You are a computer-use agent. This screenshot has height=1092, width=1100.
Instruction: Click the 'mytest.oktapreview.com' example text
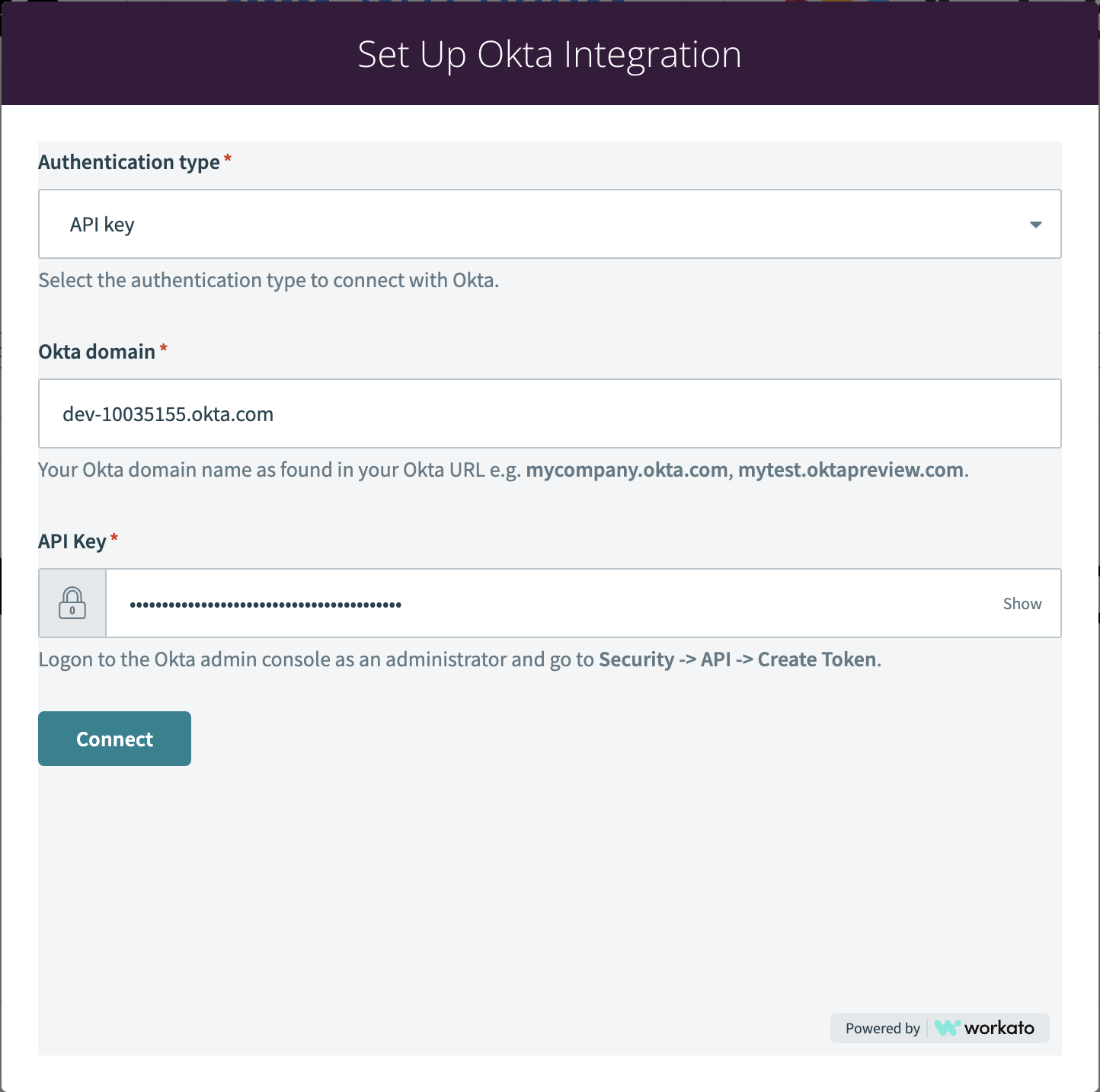click(x=851, y=470)
